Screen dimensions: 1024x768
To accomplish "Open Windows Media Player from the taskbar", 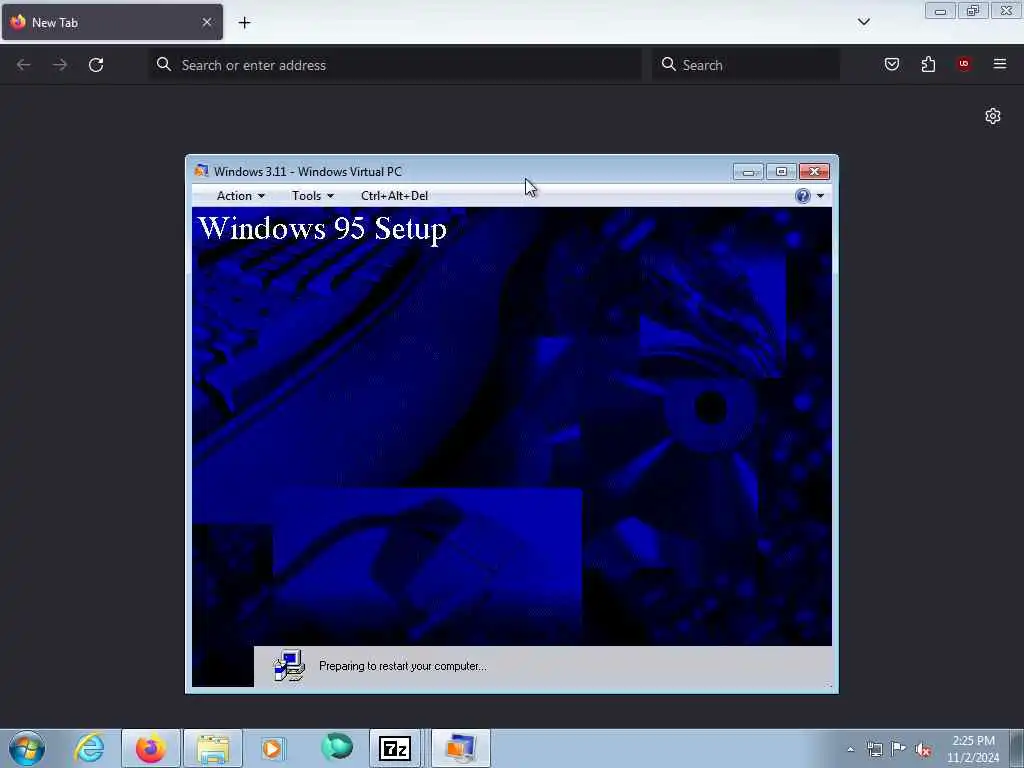I will click(272, 748).
